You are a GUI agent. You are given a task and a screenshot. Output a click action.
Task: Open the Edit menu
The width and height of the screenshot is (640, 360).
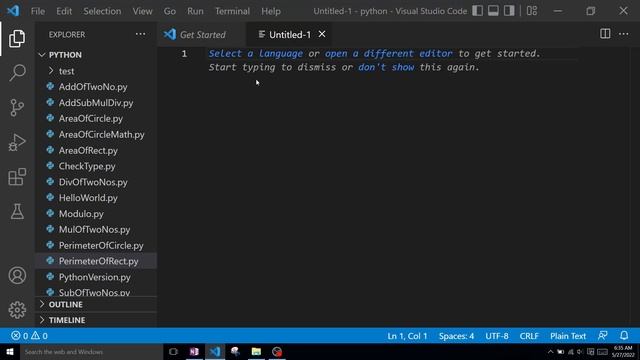(x=64, y=11)
